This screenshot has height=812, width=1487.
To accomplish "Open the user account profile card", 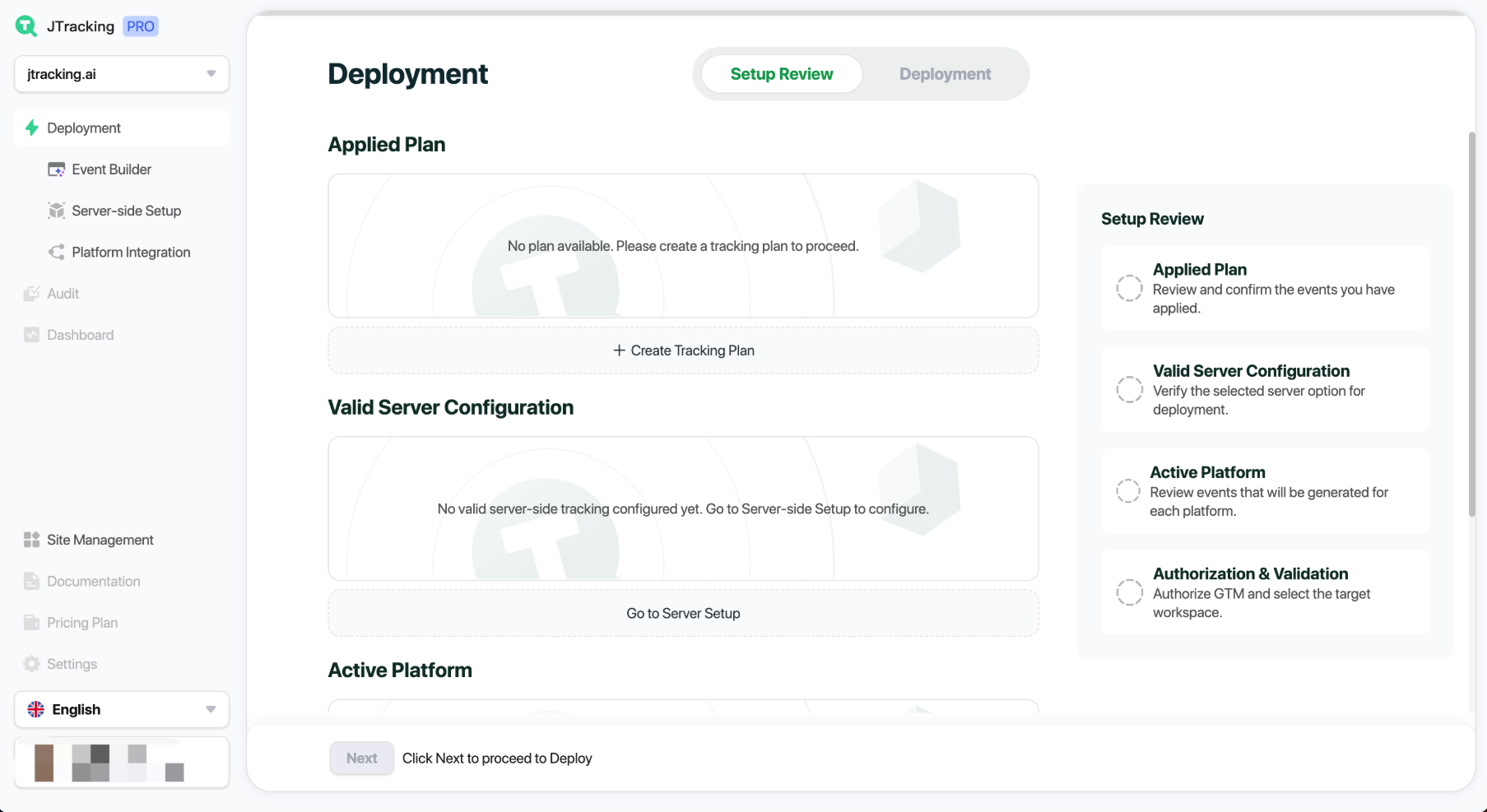I will (122, 763).
